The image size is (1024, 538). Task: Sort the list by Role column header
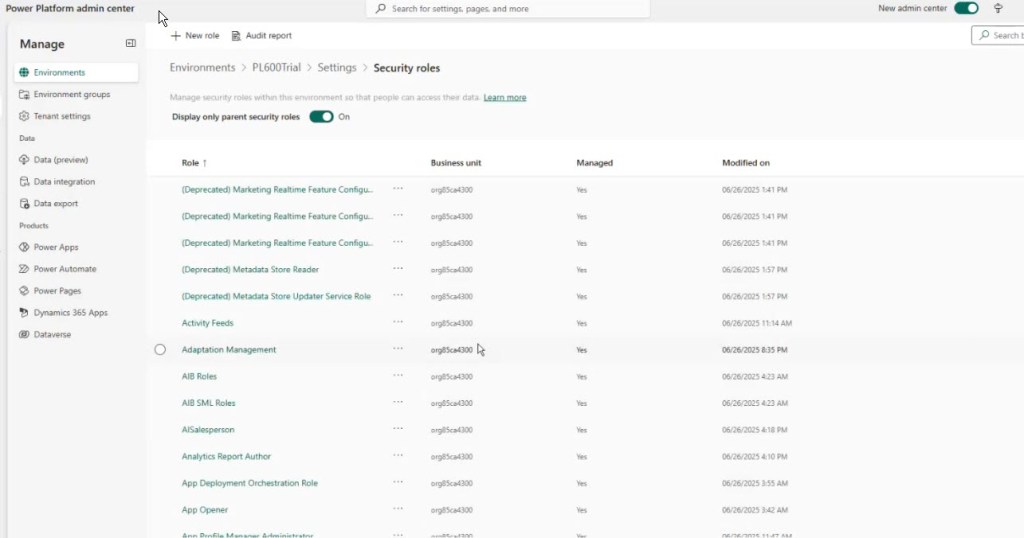(190, 163)
